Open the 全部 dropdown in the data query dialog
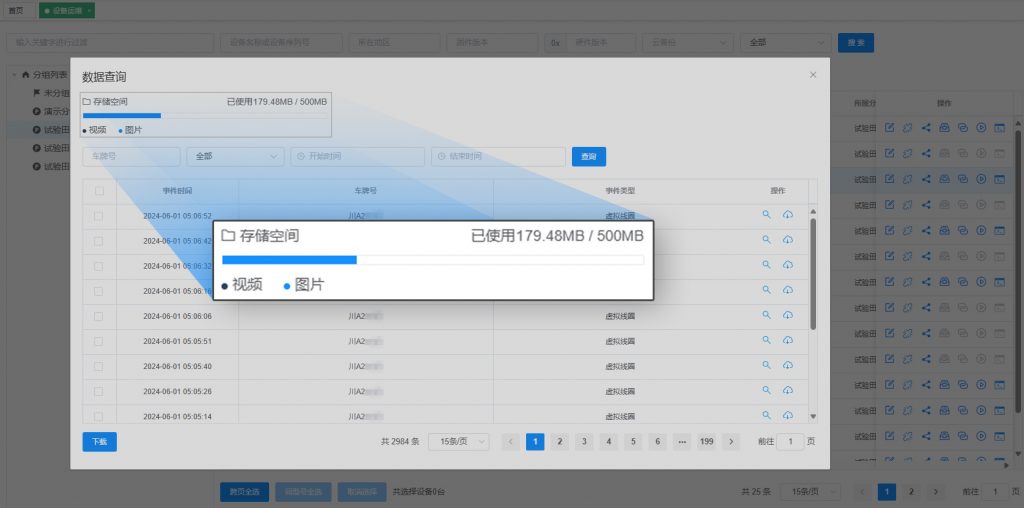 235,157
